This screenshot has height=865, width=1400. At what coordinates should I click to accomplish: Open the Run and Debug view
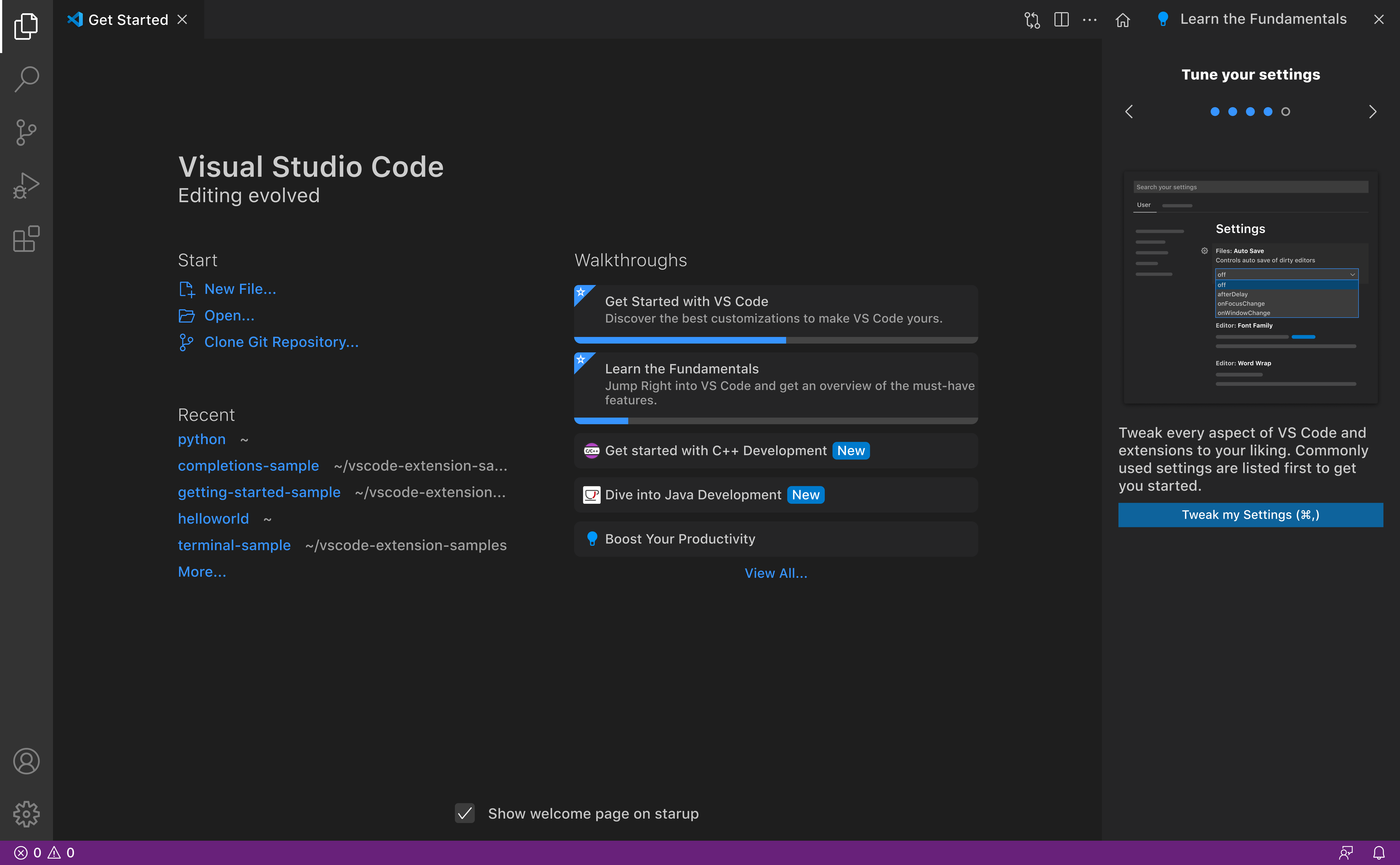click(x=26, y=185)
